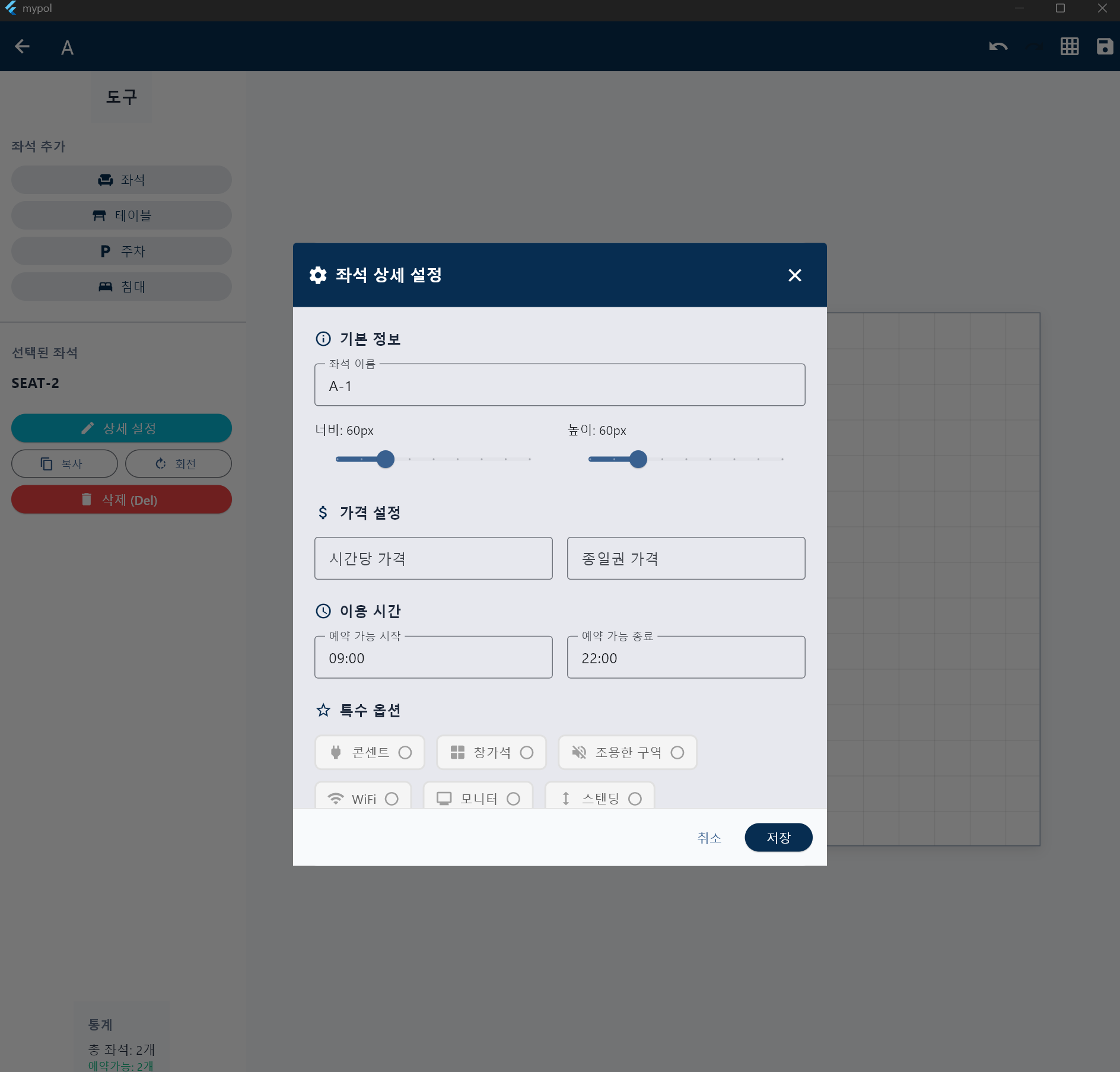Toggle the 창가석 window seat option
The width and height of the screenshot is (1120, 1072).
click(x=491, y=752)
